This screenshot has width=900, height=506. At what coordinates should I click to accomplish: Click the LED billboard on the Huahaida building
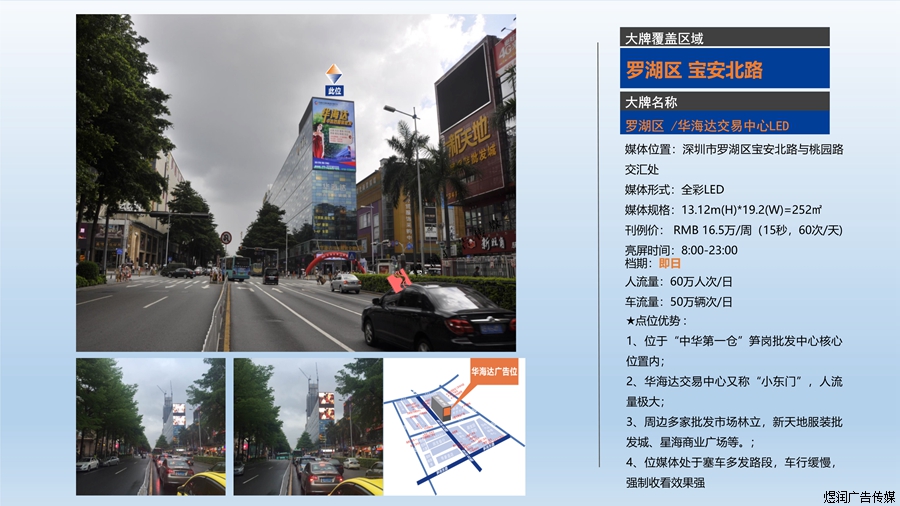click(333, 135)
